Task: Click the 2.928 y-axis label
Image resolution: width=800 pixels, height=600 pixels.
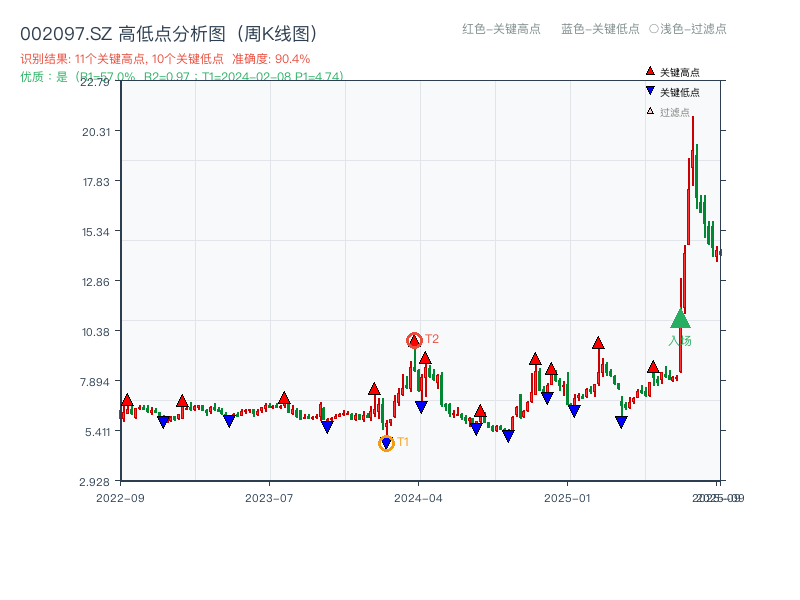Action: [x=95, y=482]
